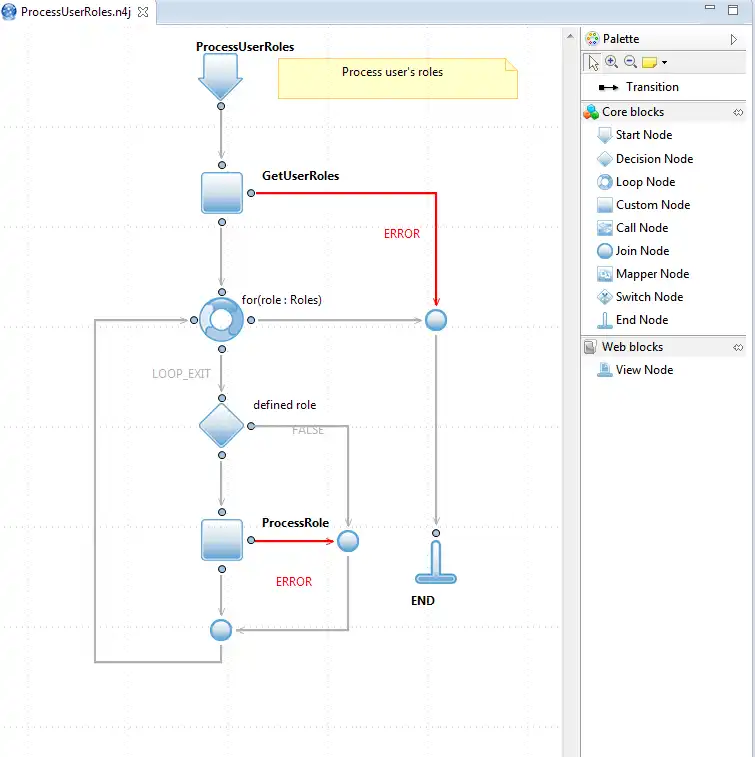Select the LOOP_EXIT transition label
Screen dimensions: 755x757
point(181,374)
